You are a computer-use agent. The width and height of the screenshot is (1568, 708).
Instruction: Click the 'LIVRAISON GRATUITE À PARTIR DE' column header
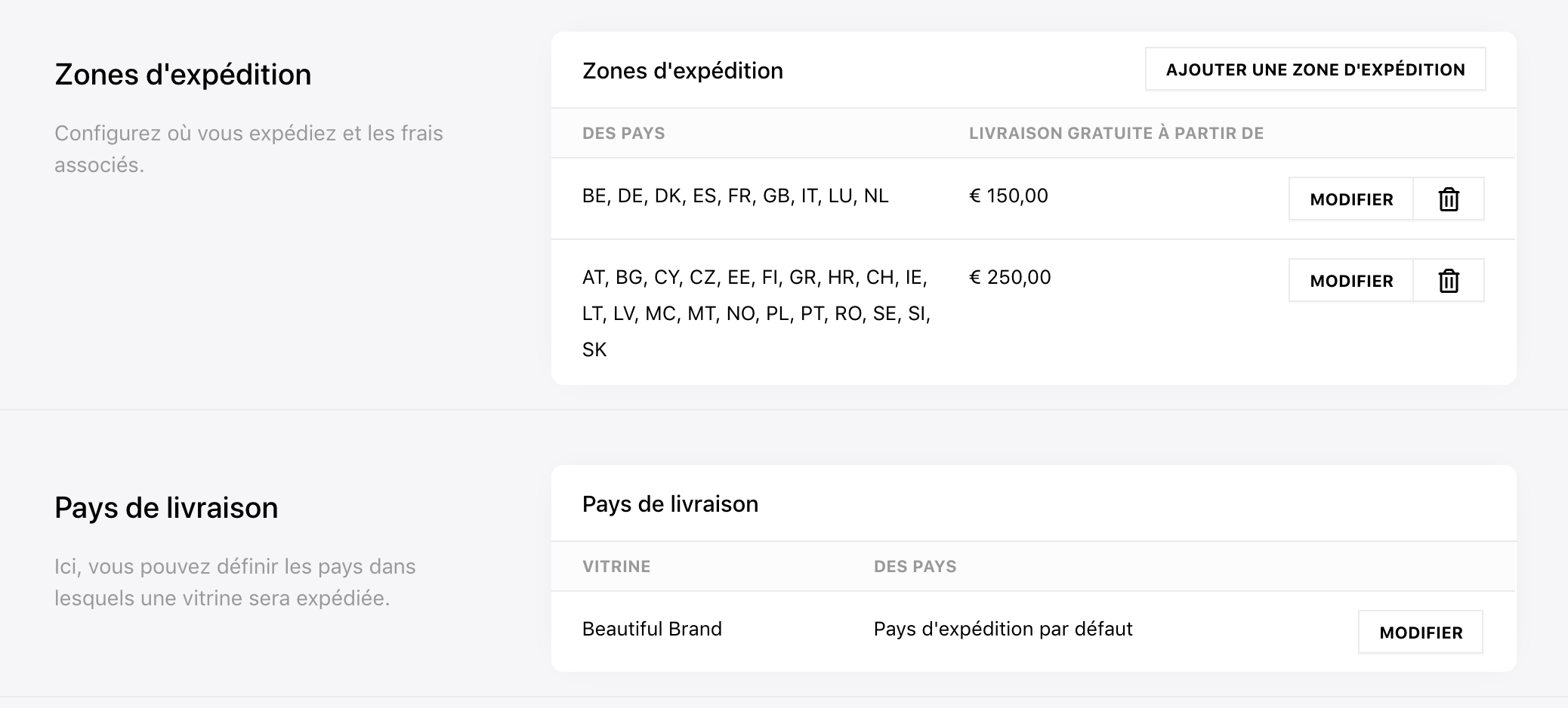(1116, 134)
